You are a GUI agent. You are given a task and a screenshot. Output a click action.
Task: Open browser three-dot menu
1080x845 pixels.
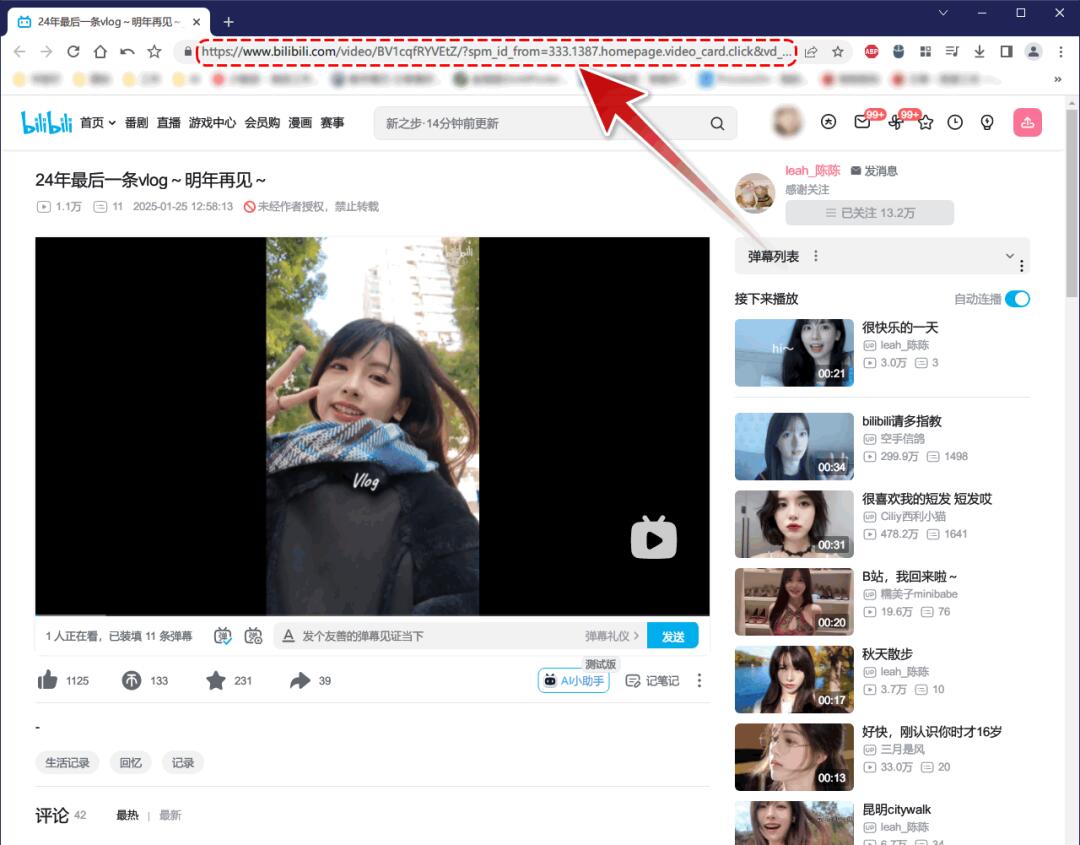coord(1061,52)
